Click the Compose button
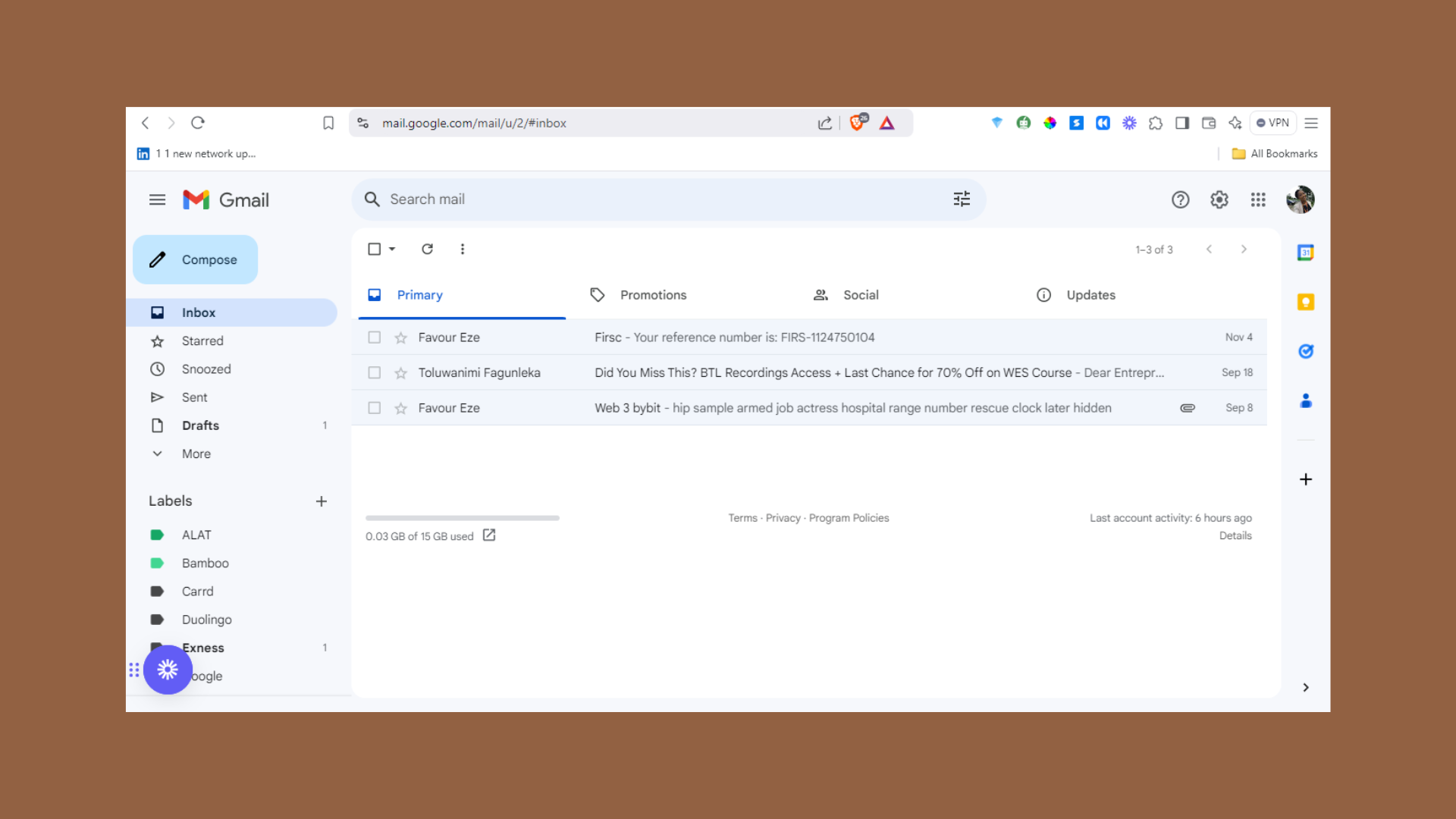This screenshot has height=819, width=1456. pos(195,259)
